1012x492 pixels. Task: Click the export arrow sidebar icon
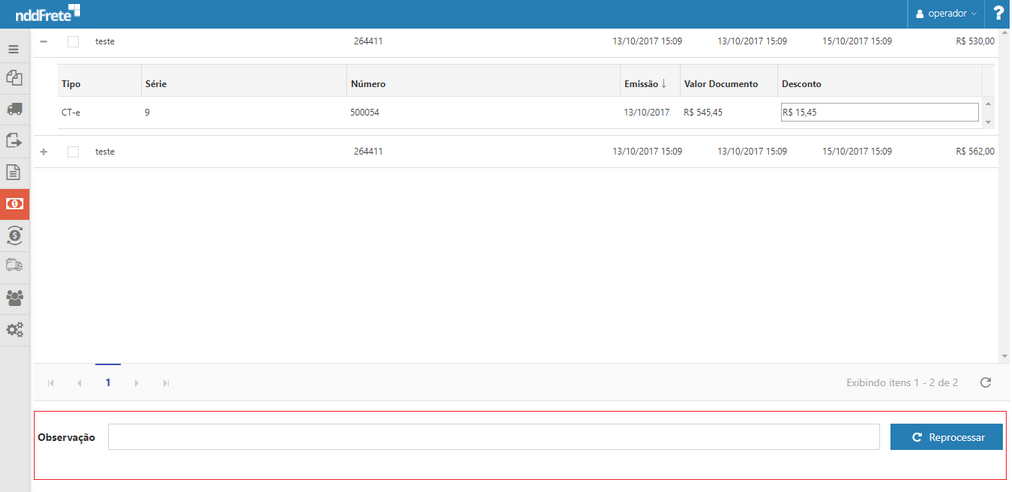point(14,141)
